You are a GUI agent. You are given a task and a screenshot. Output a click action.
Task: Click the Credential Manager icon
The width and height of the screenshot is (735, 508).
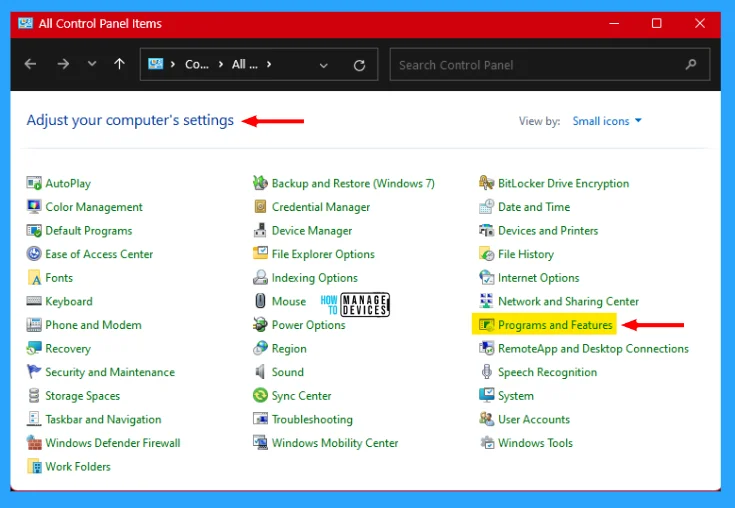tap(260, 206)
